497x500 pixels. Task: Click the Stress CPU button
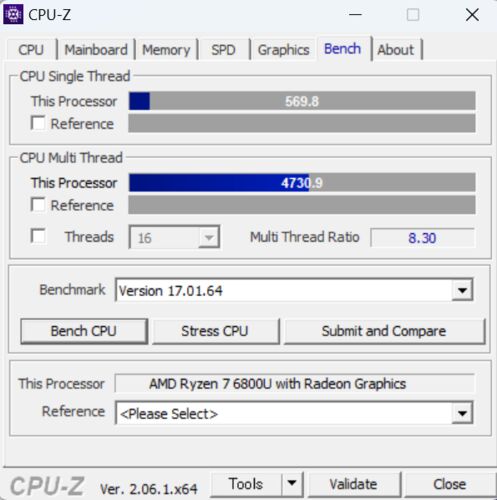pyautogui.click(x=215, y=331)
